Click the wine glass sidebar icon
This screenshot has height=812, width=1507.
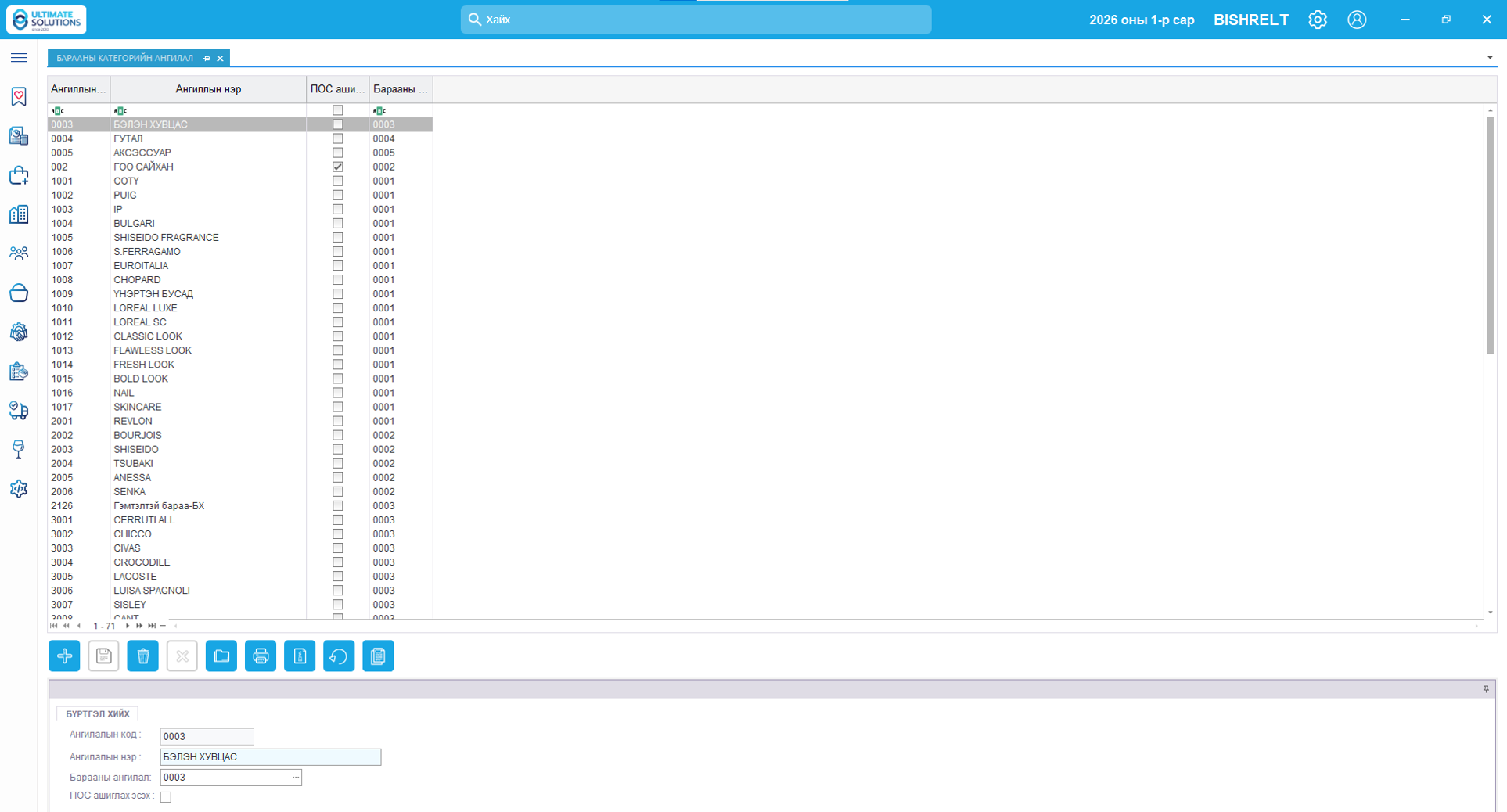tap(19, 449)
